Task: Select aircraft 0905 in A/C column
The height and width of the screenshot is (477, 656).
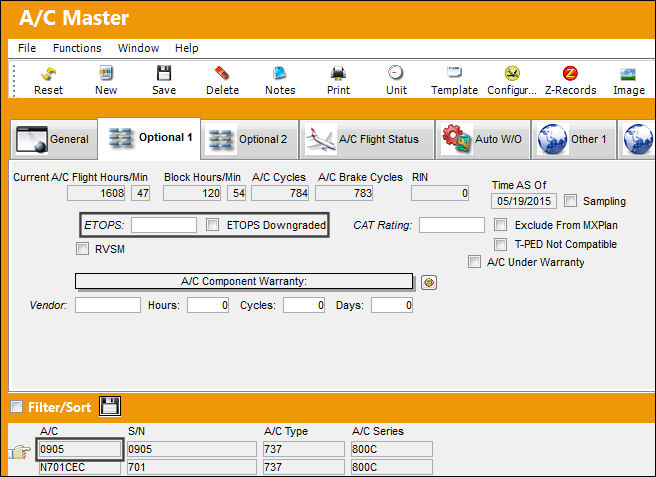Action: pos(79,449)
